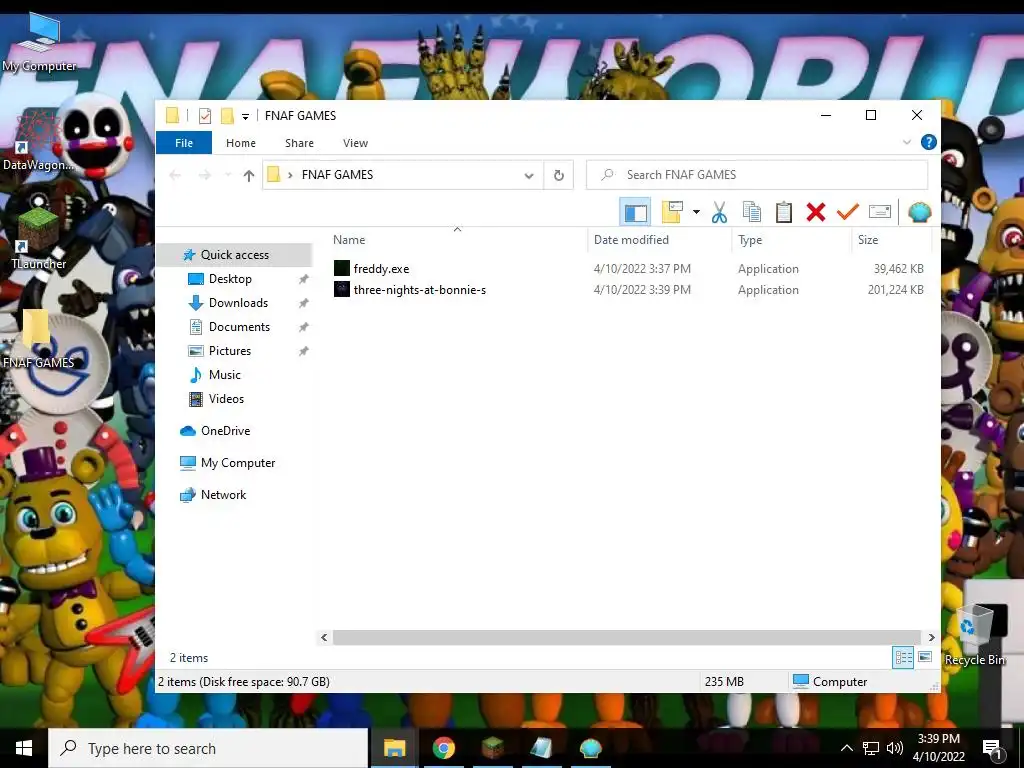Switch to Details view in status bar
Viewport: 1024px width, 768px height.
903,658
